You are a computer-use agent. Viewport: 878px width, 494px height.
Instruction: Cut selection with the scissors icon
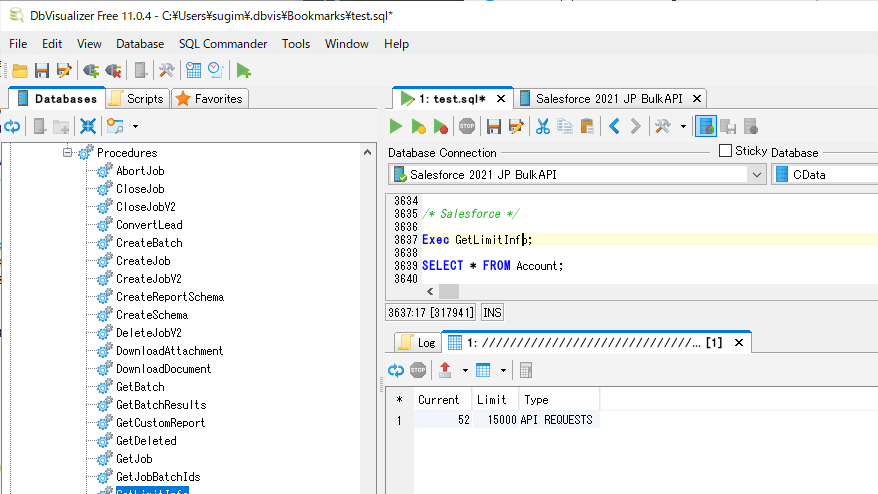pos(542,127)
